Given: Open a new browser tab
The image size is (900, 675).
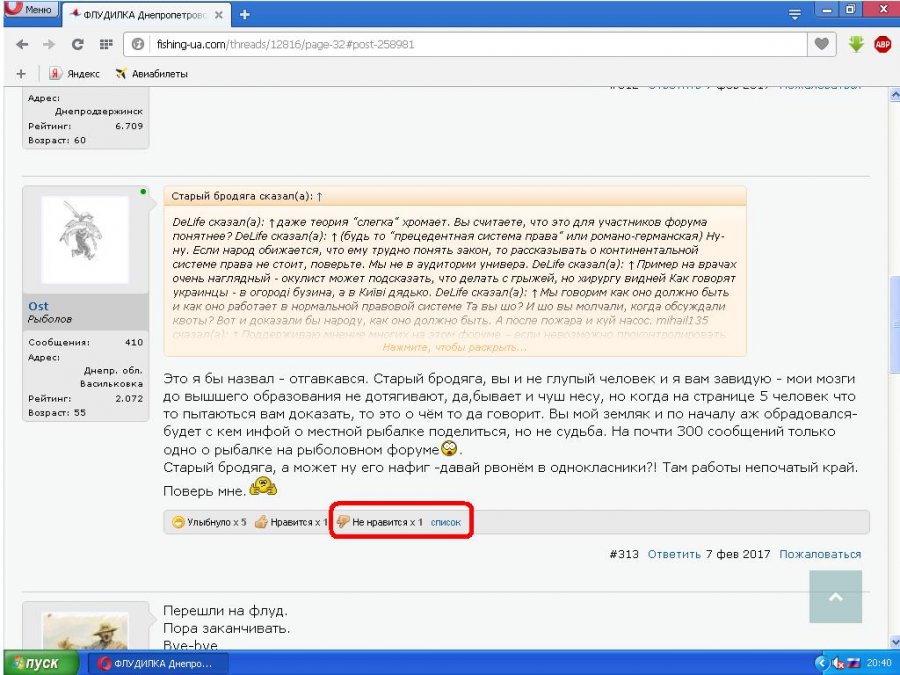Looking at the screenshot, I should [x=245, y=15].
